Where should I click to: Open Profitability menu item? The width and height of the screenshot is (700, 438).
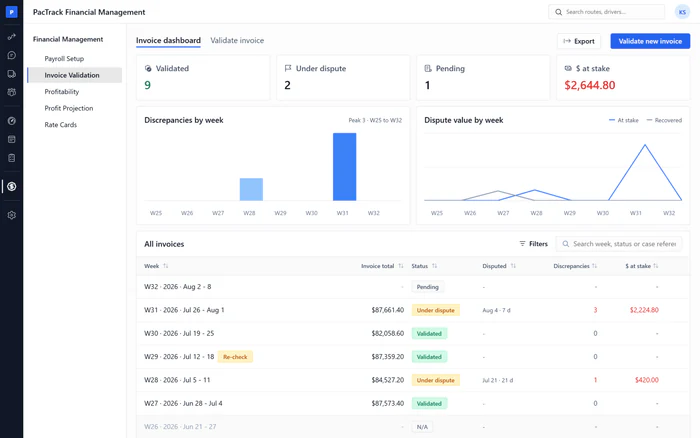(x=62, y=92)
